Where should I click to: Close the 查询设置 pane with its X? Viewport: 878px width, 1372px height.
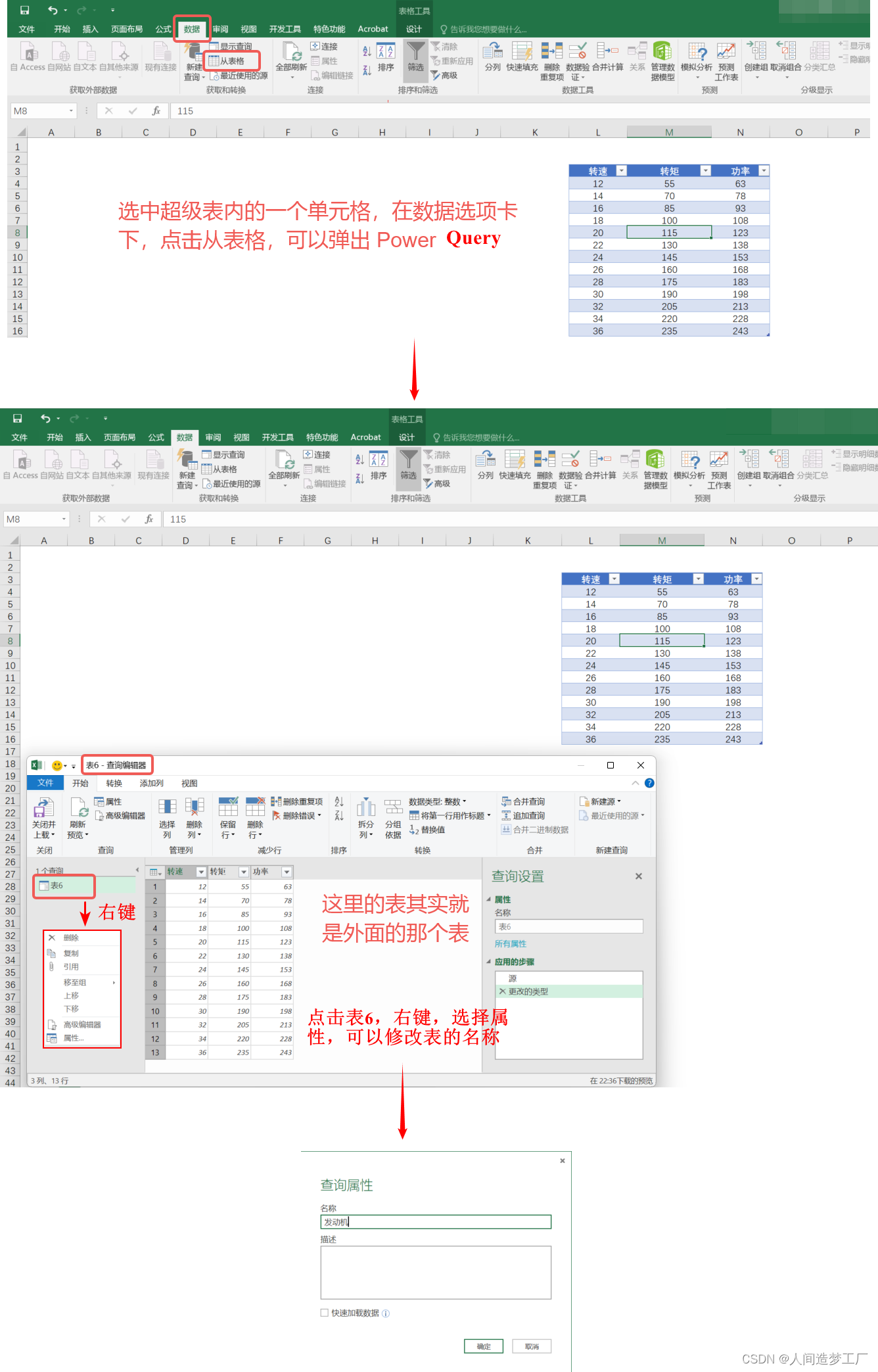639,876
